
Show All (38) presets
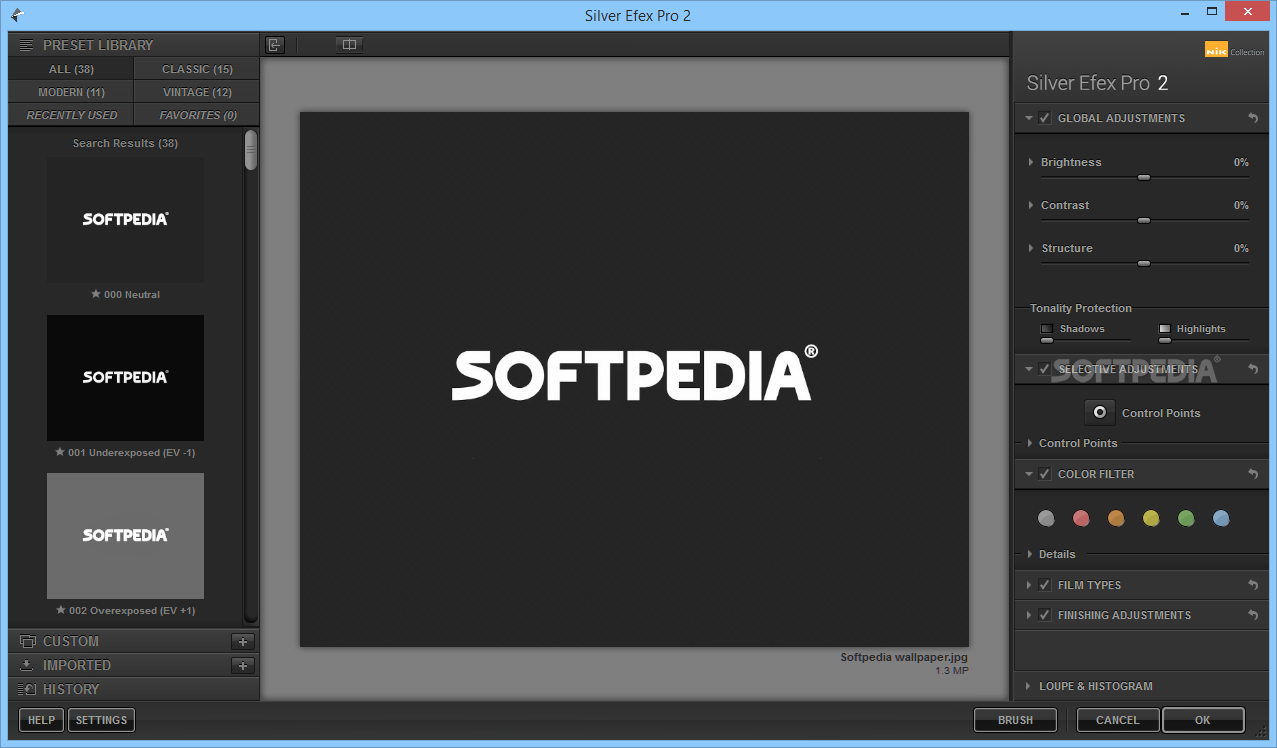(71, 69)
